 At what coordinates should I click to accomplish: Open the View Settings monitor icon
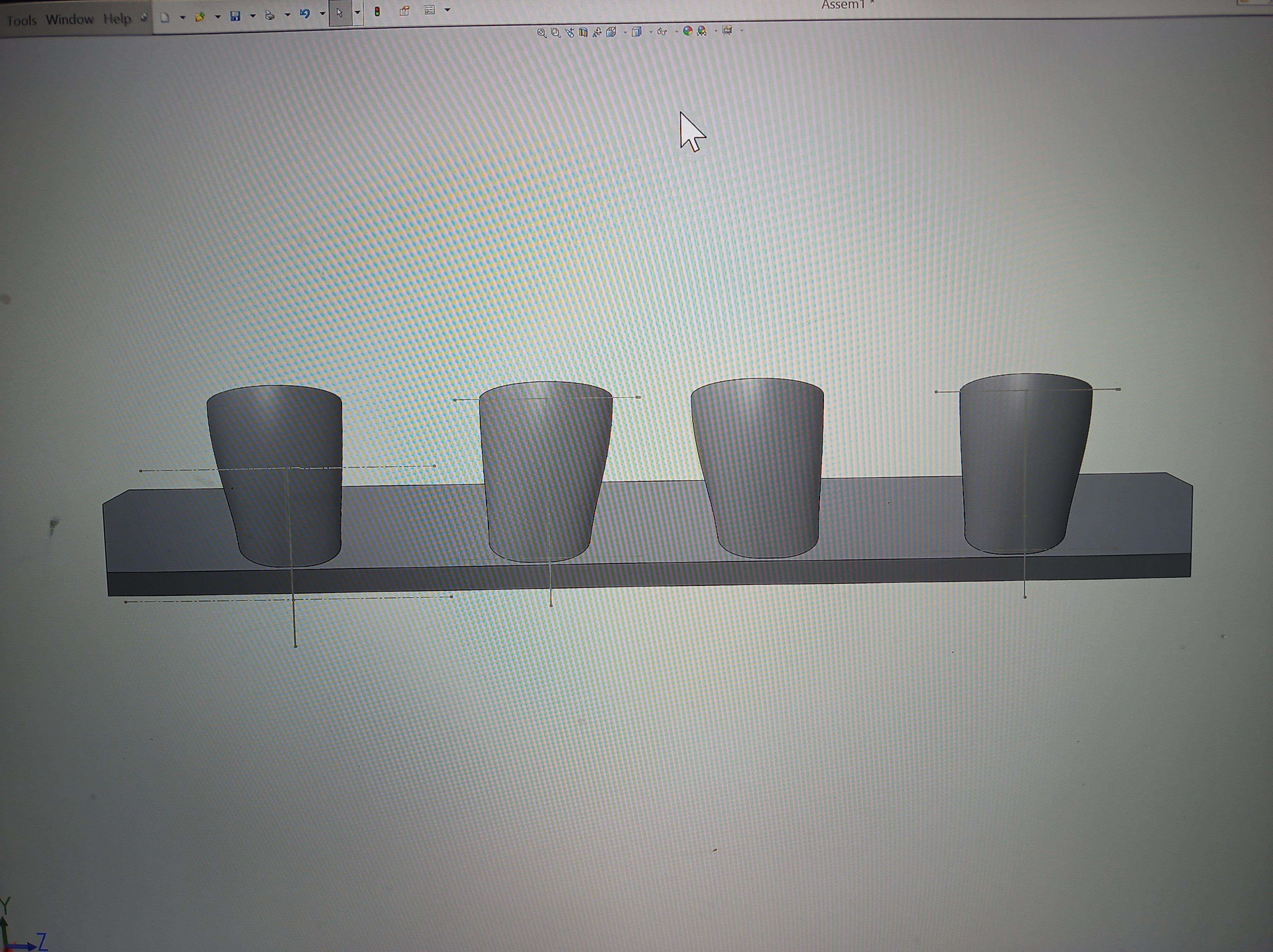(728, 31)
